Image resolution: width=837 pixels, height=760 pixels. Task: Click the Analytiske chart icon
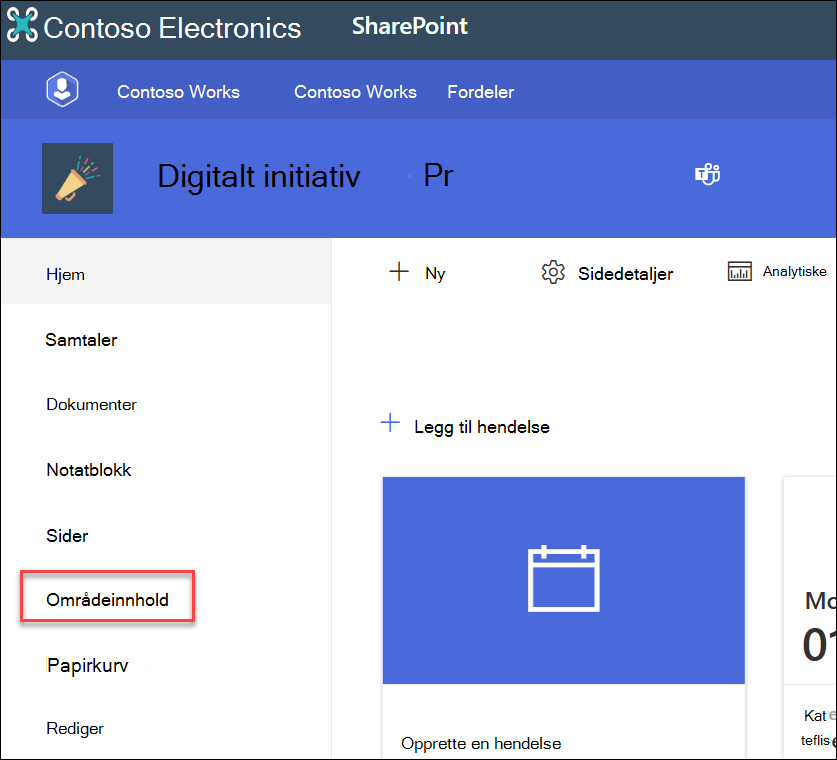pyautogui.click(x=739, y=271)
